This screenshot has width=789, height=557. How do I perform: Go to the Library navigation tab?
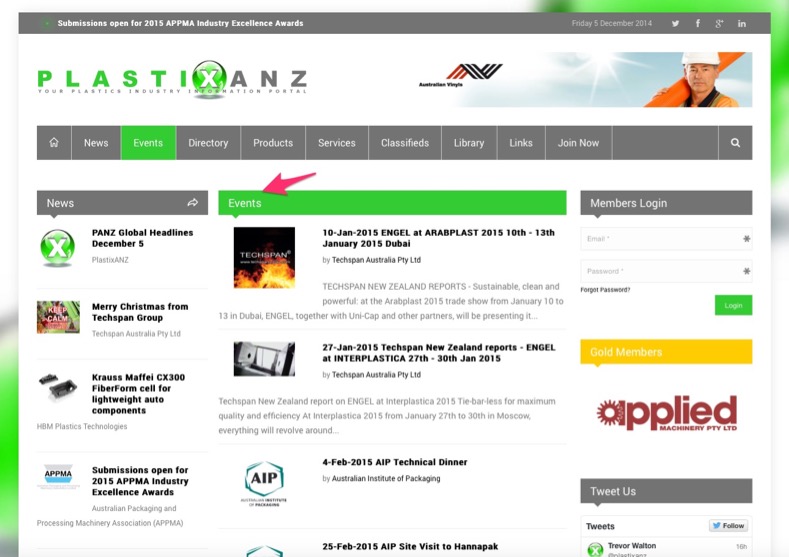point(468,143)
